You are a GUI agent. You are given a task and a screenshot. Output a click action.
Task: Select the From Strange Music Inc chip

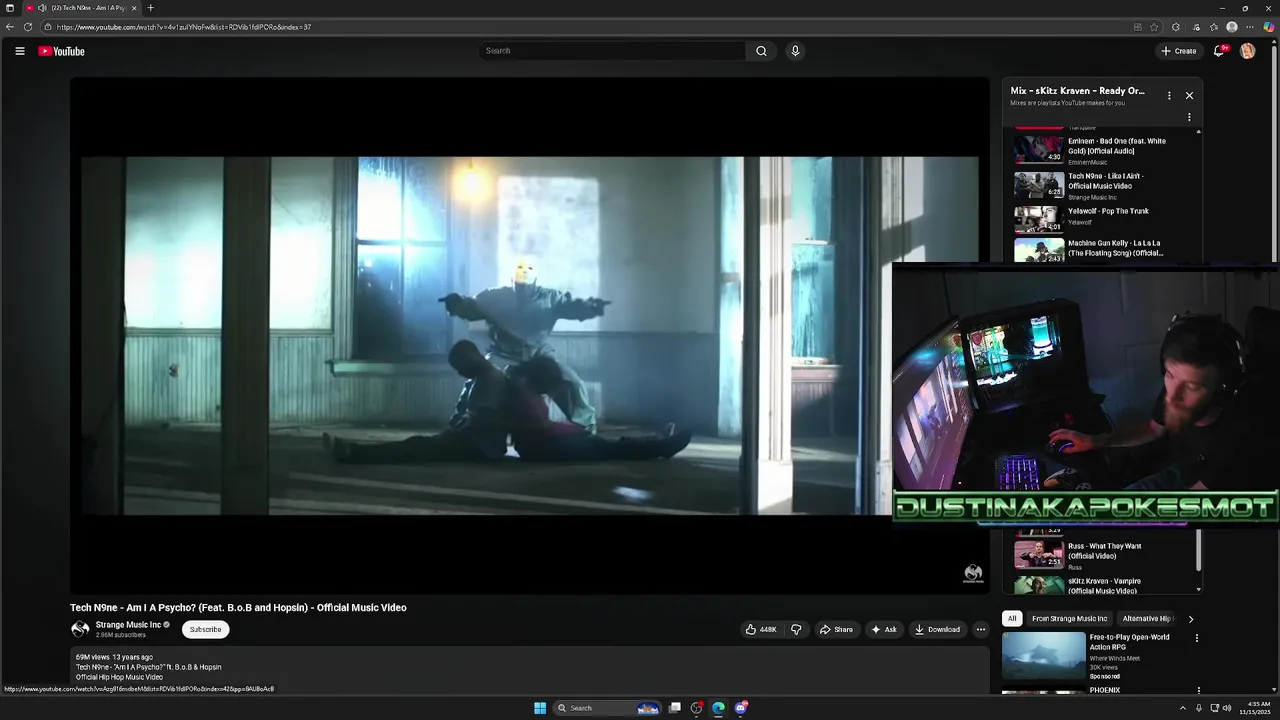[x=1069, y=619]
